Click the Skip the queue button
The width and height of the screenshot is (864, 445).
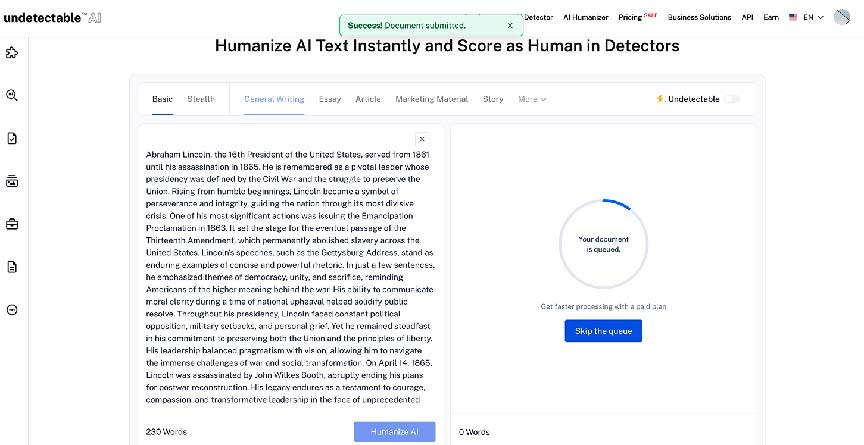point(603,331)
